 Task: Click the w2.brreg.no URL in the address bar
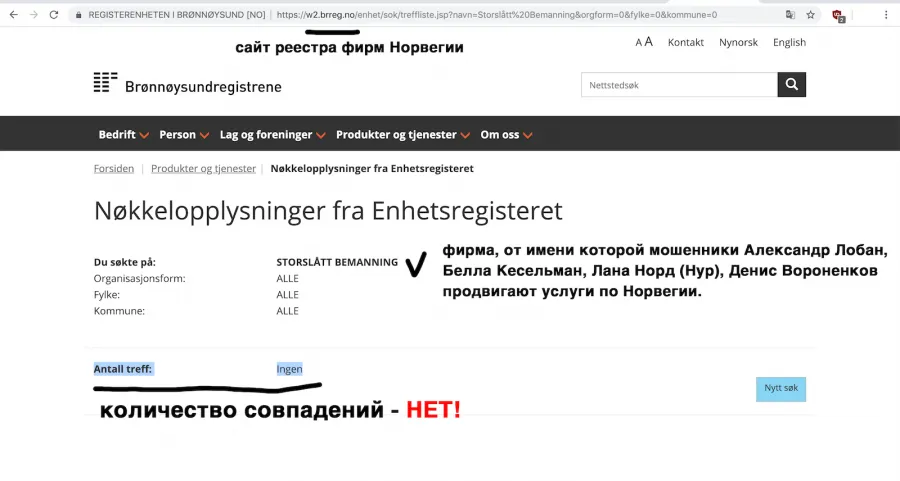point(496,15)
